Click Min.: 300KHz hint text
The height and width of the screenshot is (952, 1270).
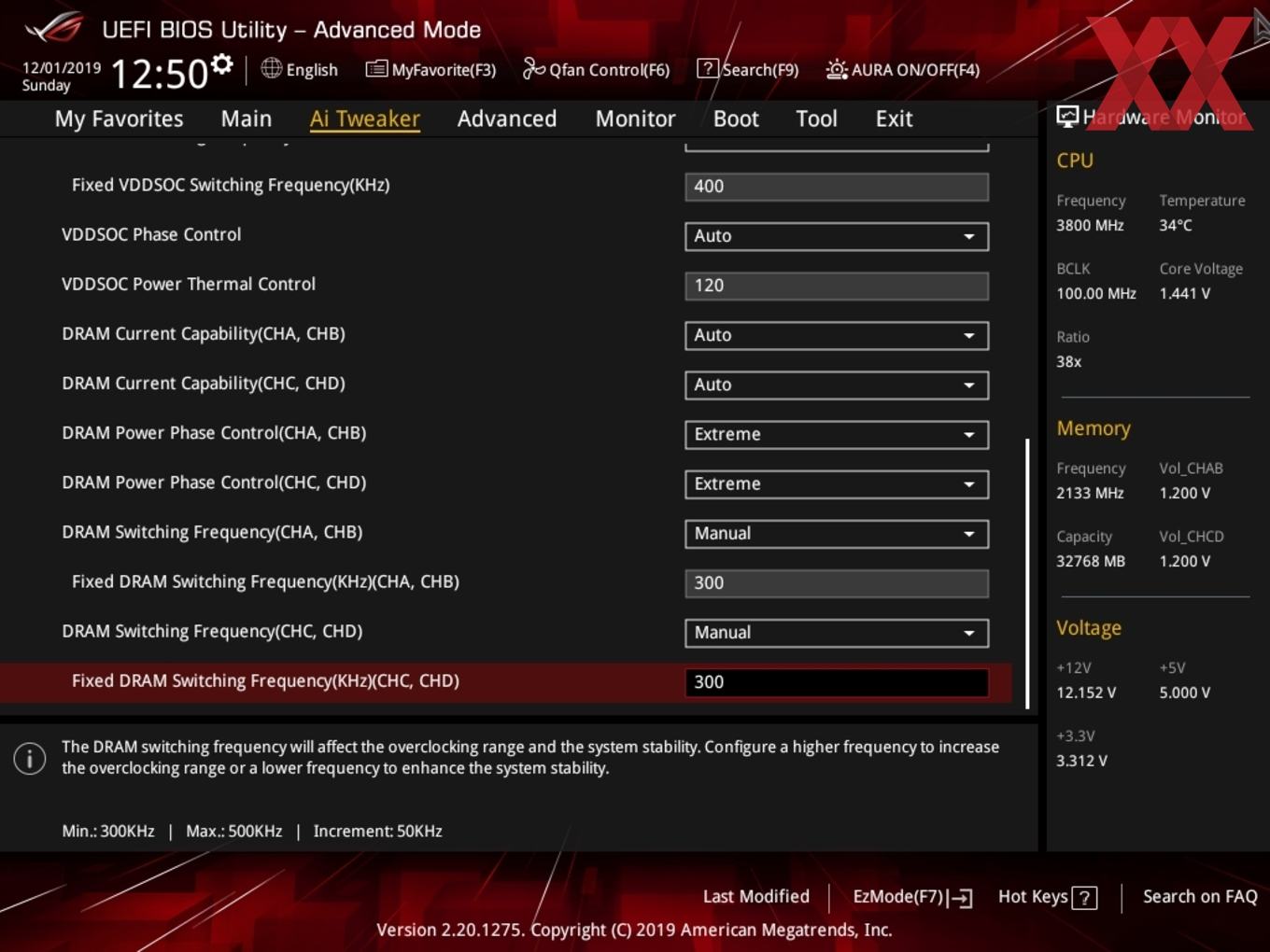pyautogui.click(x=108, y=831)
